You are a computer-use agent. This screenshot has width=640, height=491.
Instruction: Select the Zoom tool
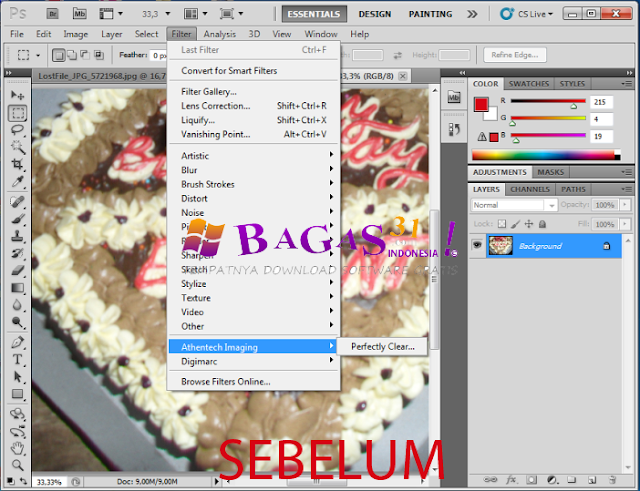point(17,465)
